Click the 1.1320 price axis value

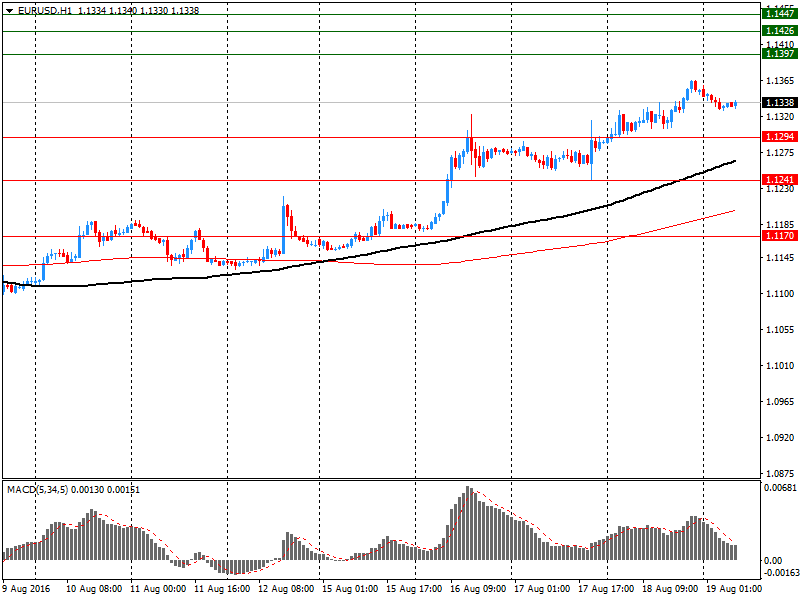click(x=780, y=117)
